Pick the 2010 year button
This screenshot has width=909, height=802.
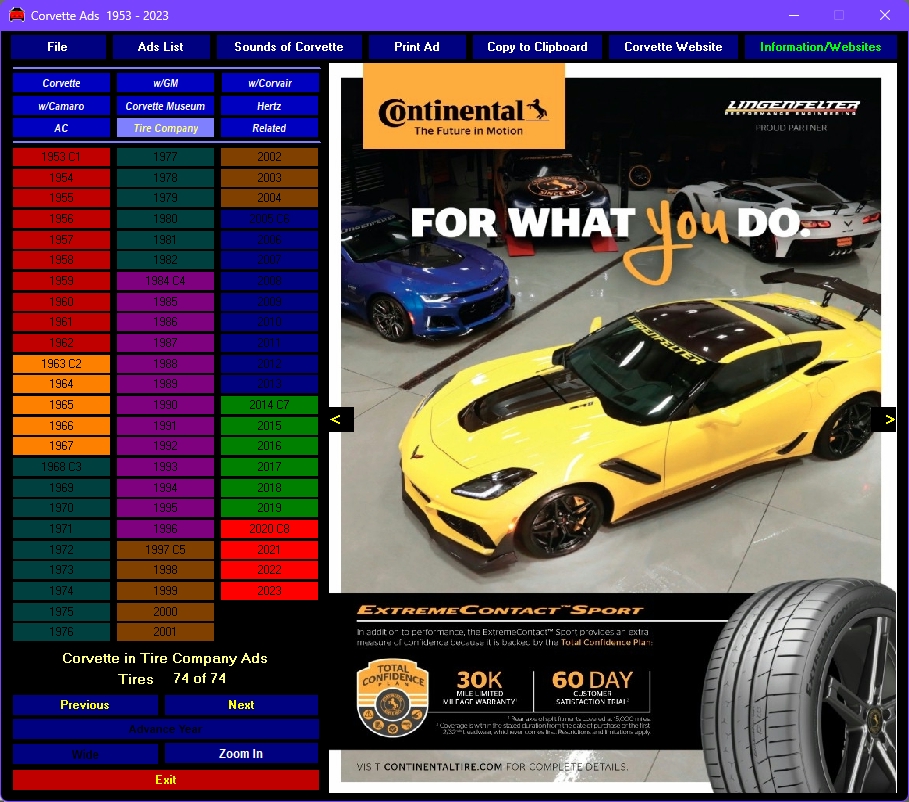[270, 322]
